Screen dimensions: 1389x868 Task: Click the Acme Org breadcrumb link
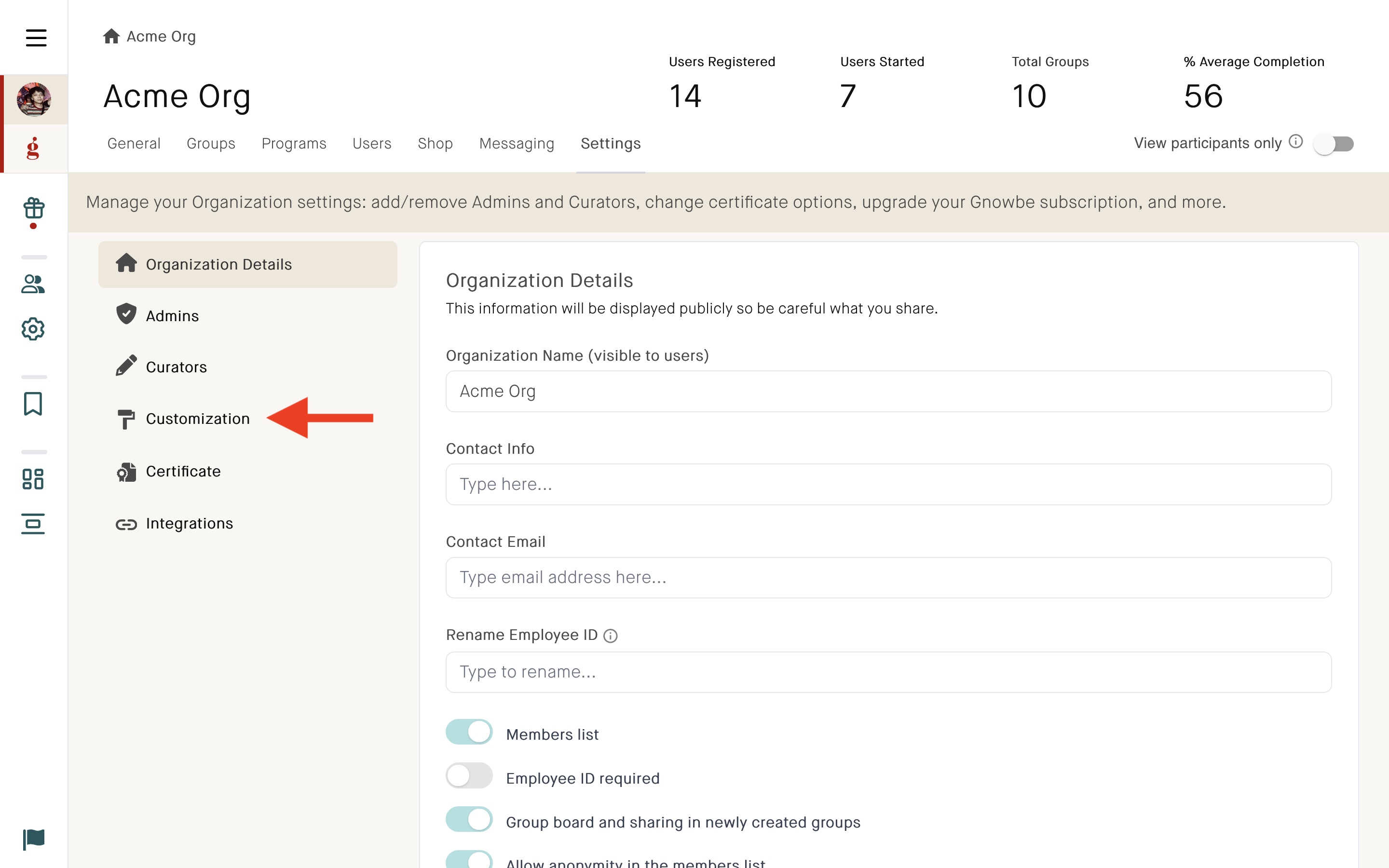[x=161, y=36]
